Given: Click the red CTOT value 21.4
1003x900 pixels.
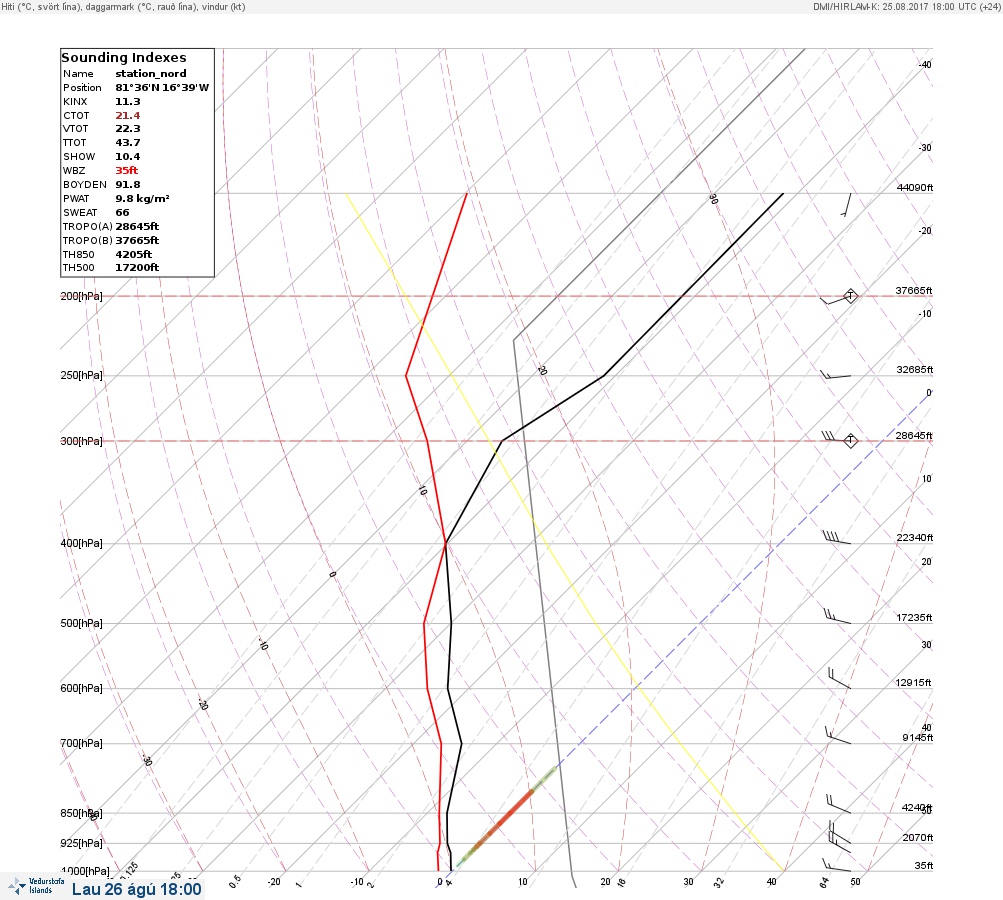Looking at the screenshot, I should pos(128,116).
